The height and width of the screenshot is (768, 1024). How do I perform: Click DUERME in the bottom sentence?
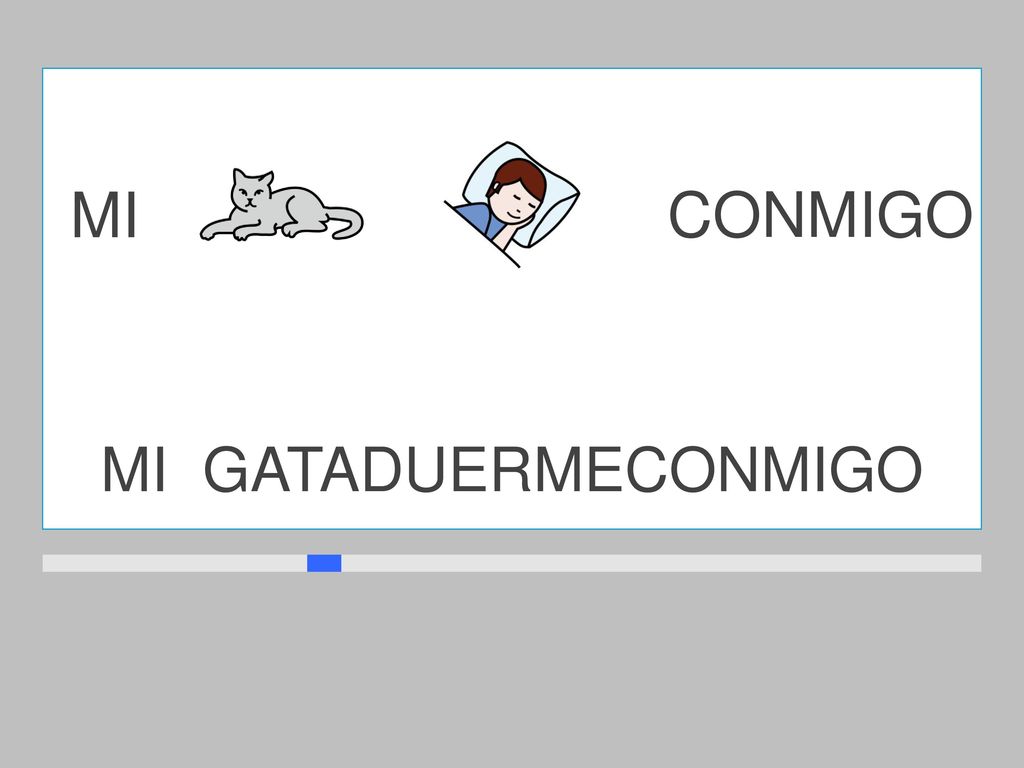pyautogui.click(x=494, y=469)
